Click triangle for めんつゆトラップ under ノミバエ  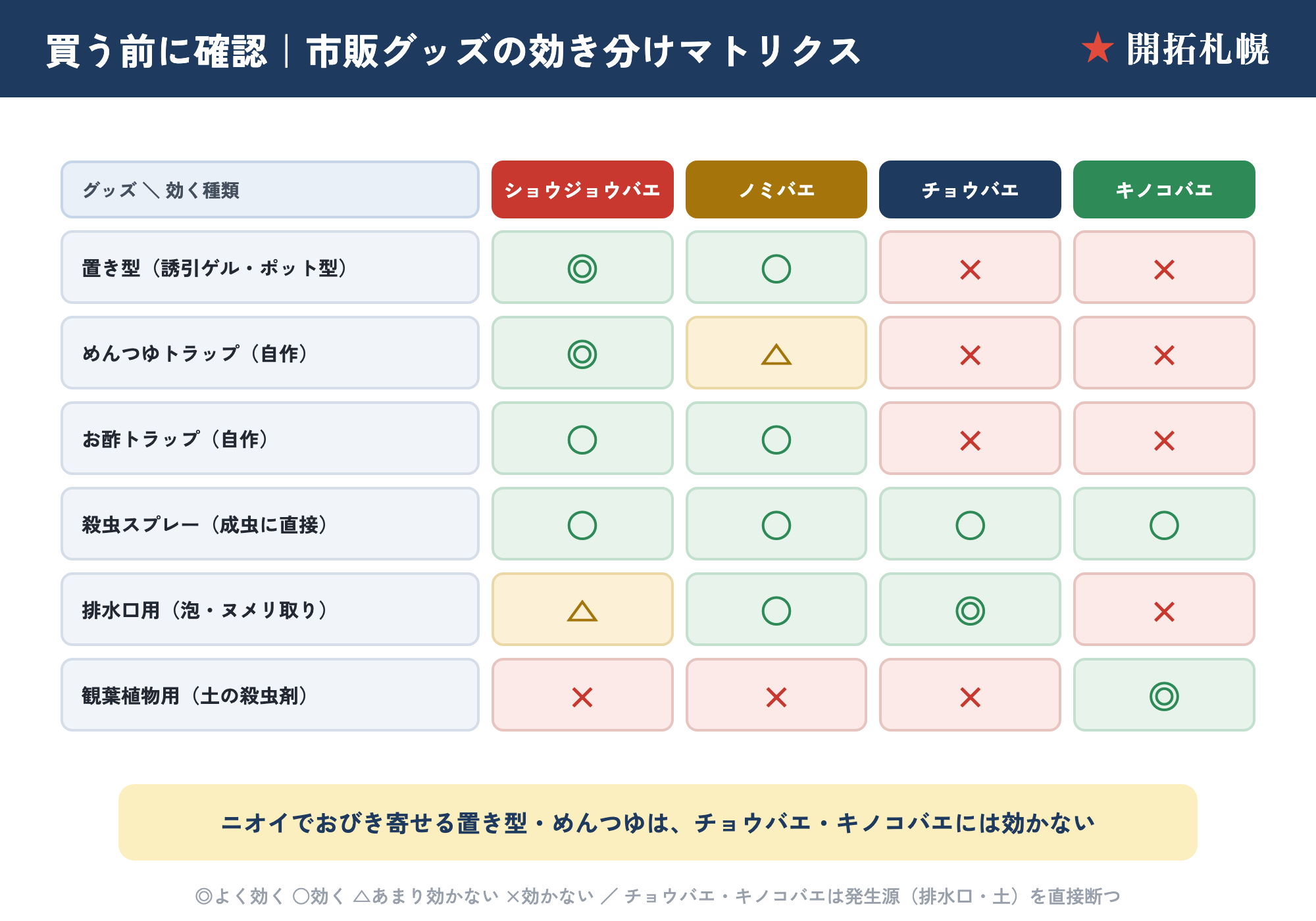(776, 355)
